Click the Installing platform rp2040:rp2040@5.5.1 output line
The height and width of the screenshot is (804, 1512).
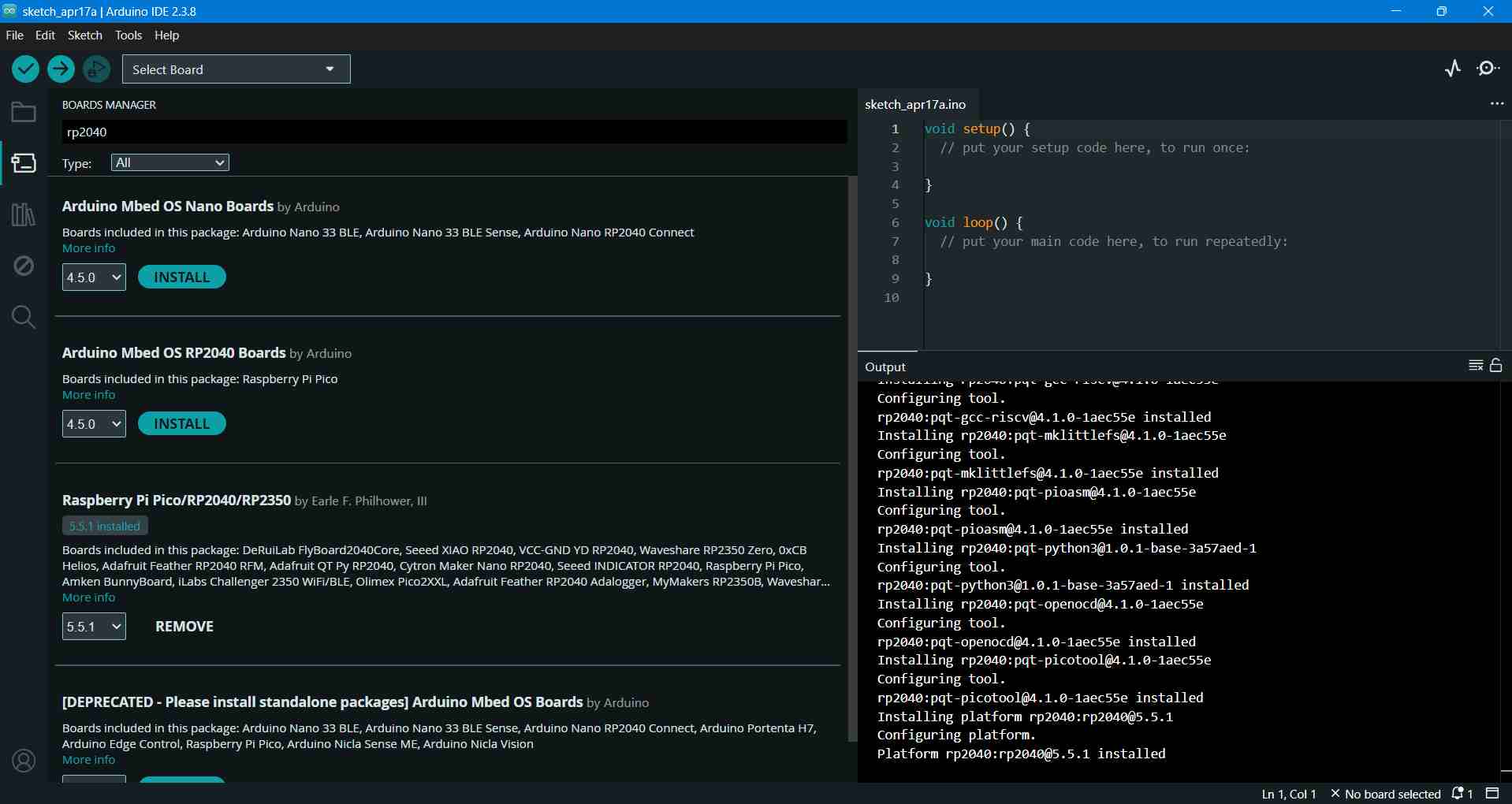(1025, 717)
